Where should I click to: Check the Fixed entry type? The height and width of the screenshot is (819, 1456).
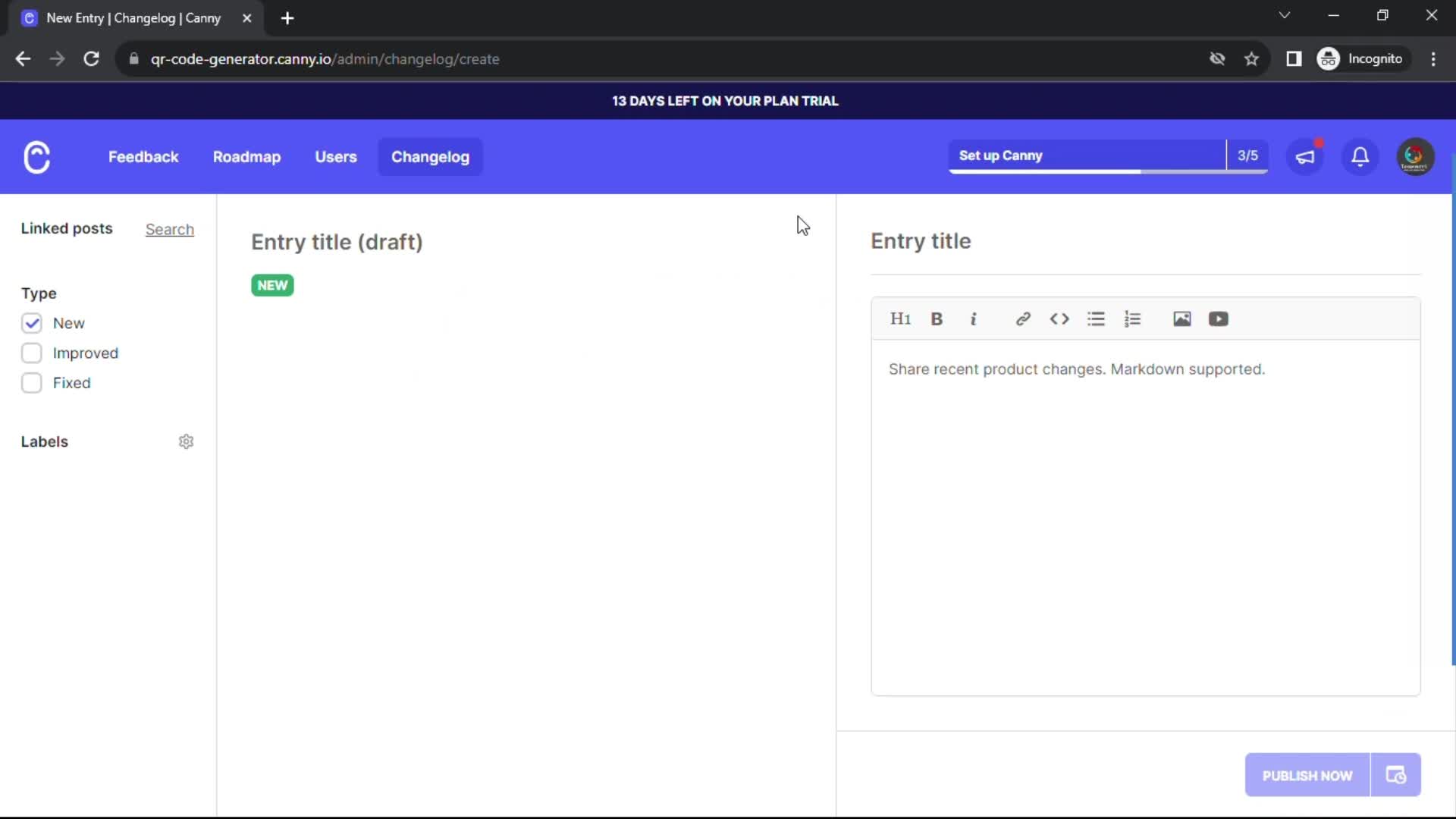(x=32, y=383)
